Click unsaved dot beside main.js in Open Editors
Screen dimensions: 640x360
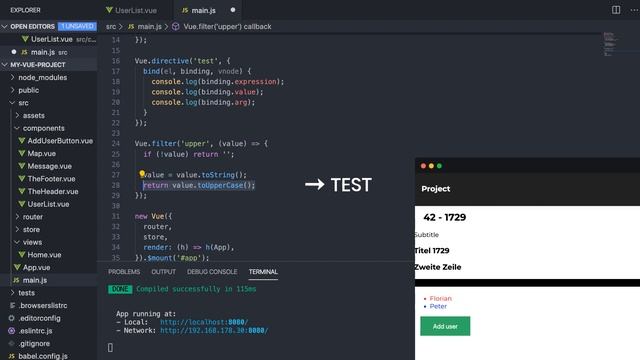pos(14,52)
